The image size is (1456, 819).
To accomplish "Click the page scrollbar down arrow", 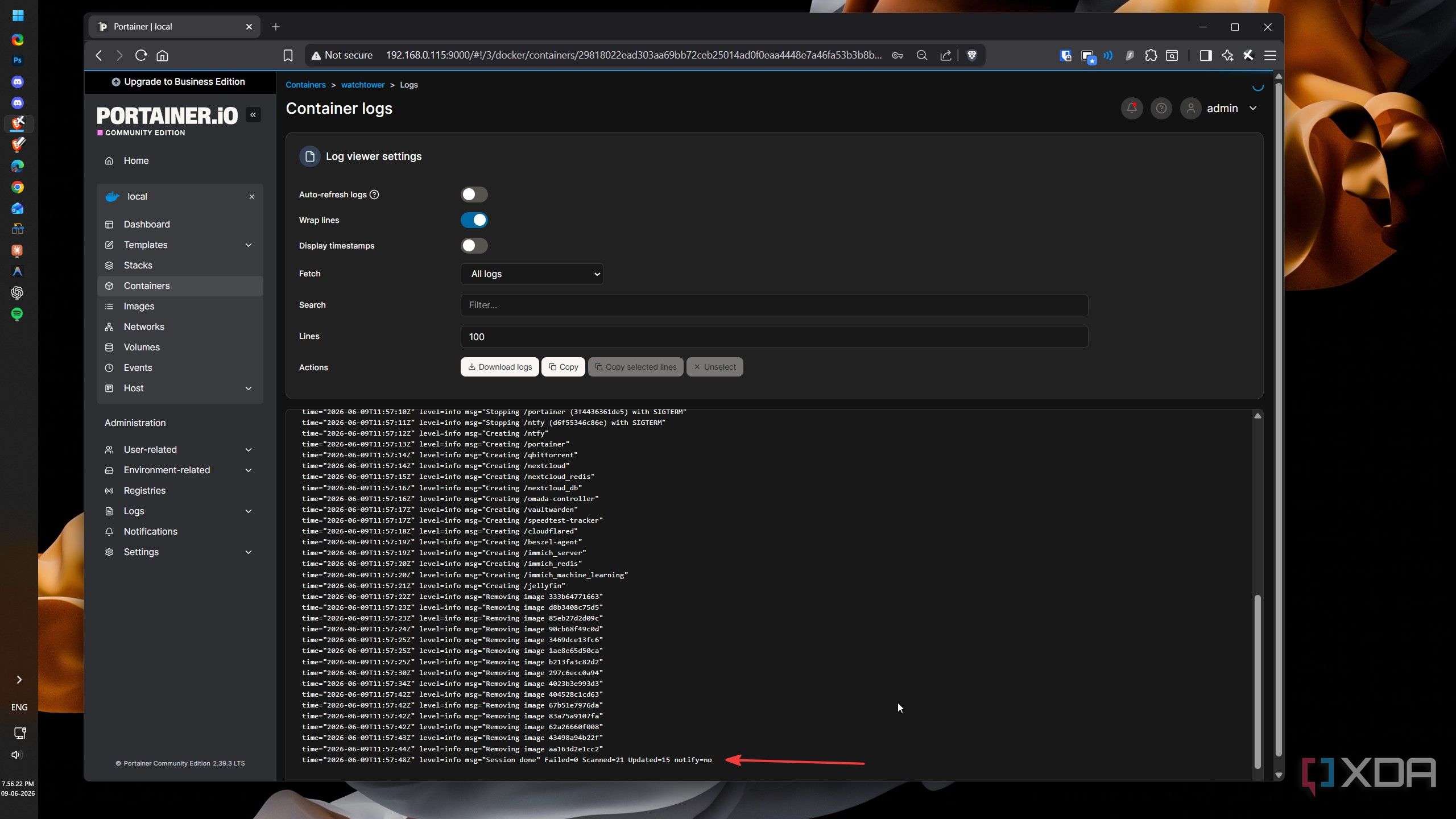I will click(x=1279, y=775).
